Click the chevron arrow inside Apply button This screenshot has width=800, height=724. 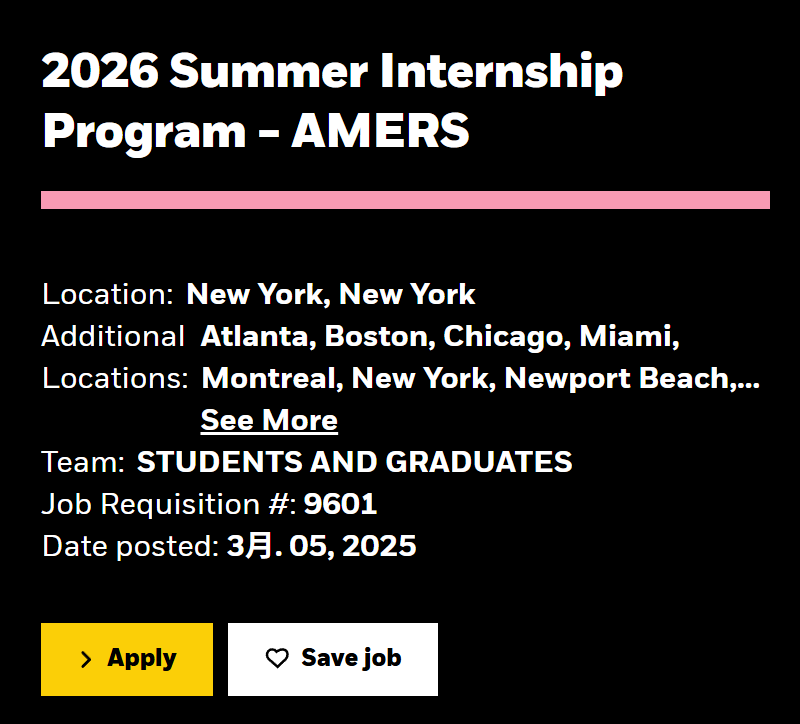click(x=86, y=659)
